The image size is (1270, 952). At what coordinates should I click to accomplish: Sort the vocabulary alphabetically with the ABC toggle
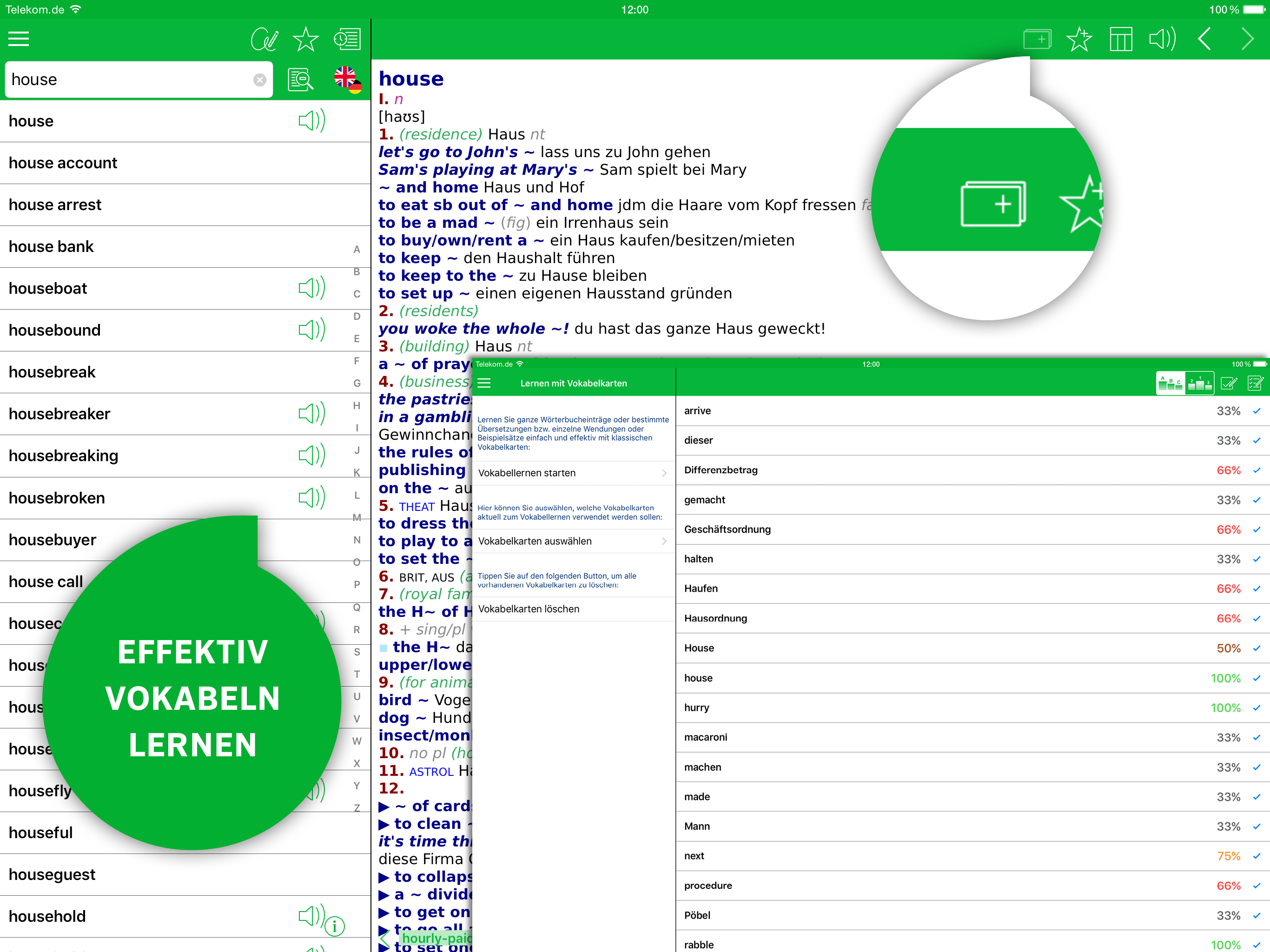coord(1170,383)
